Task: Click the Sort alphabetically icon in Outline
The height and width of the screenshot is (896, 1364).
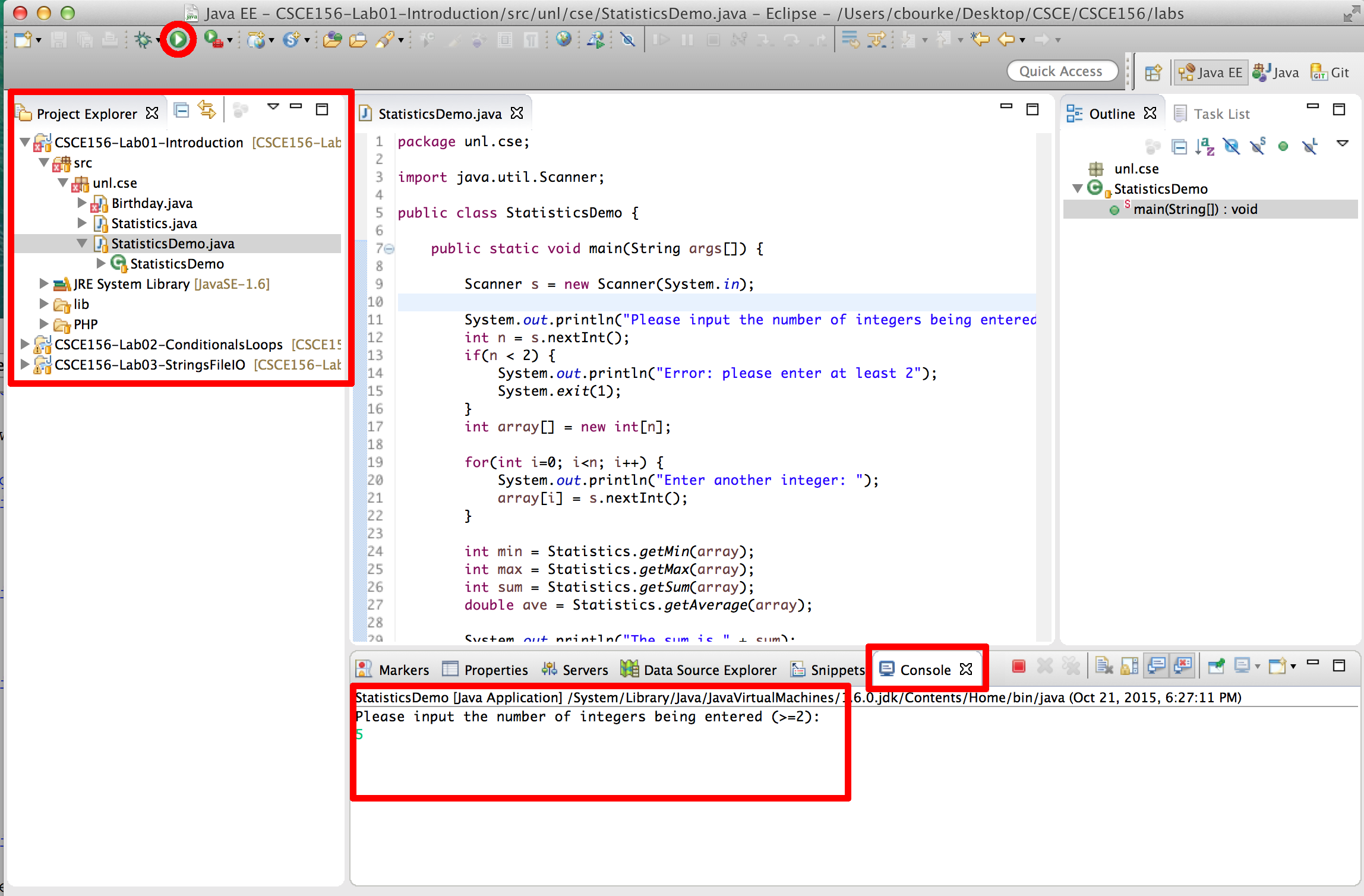Action: coord(1205,146)
